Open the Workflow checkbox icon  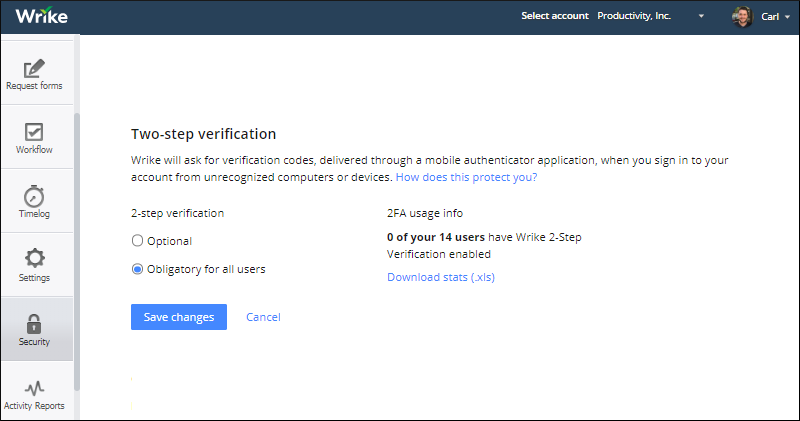(34, 132)
